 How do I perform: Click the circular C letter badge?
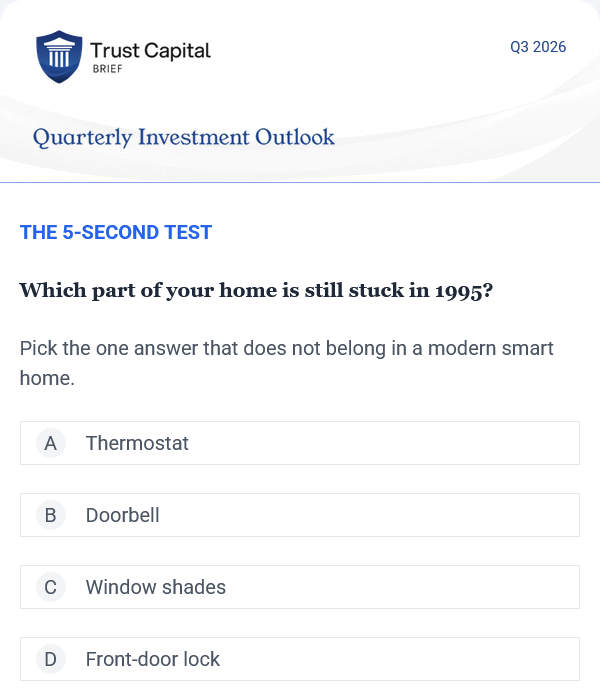click(51, 587)
